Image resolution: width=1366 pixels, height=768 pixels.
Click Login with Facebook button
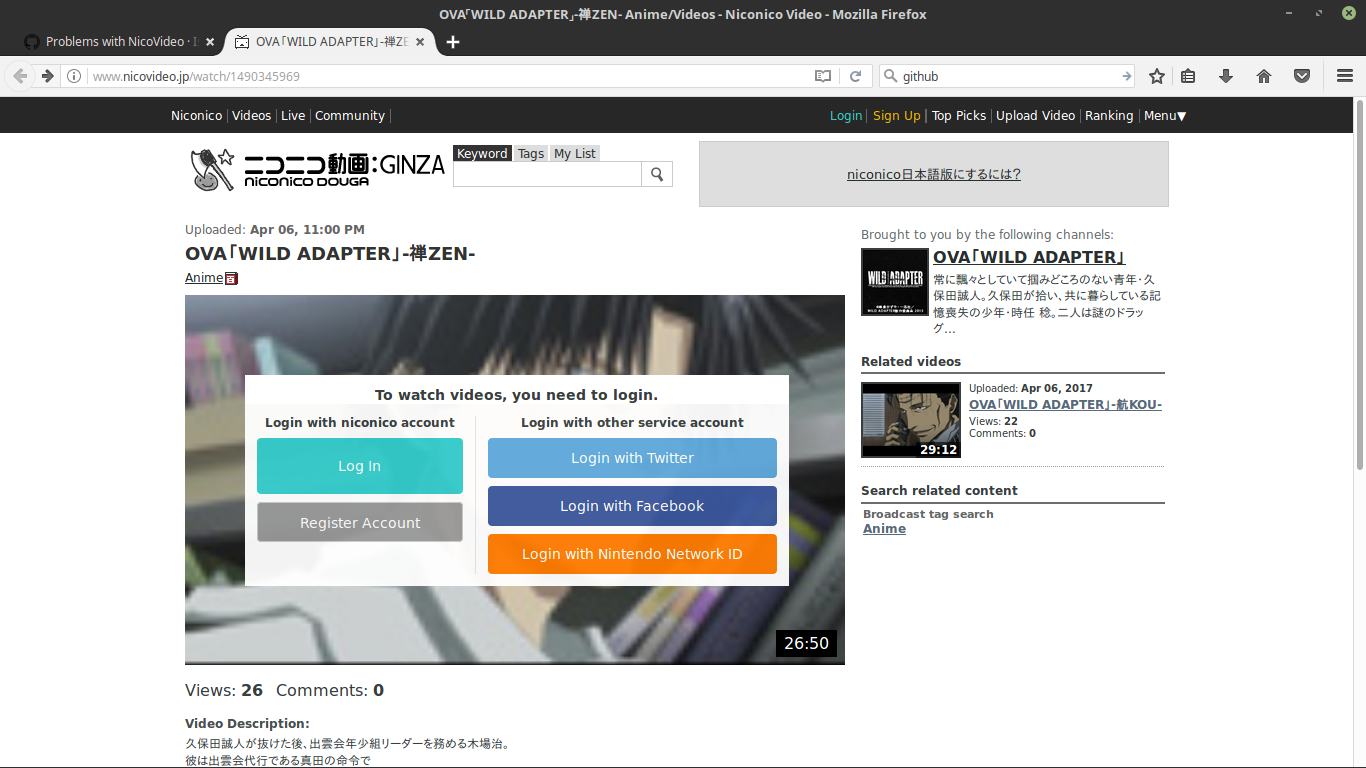pos(632,506)
